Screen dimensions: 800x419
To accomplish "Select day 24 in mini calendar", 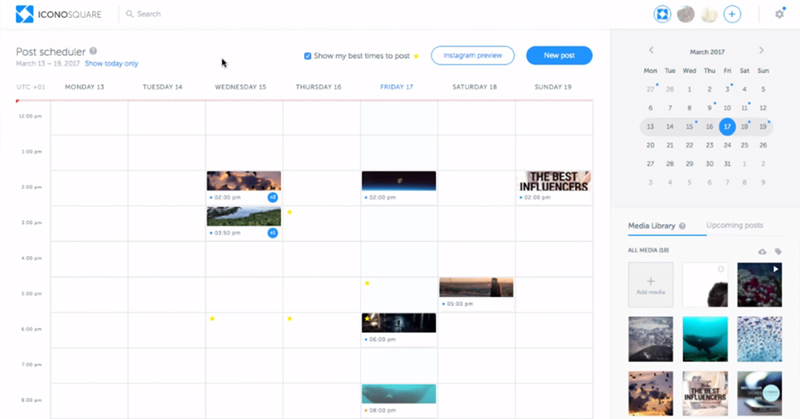I will click(x=727, y=145).
